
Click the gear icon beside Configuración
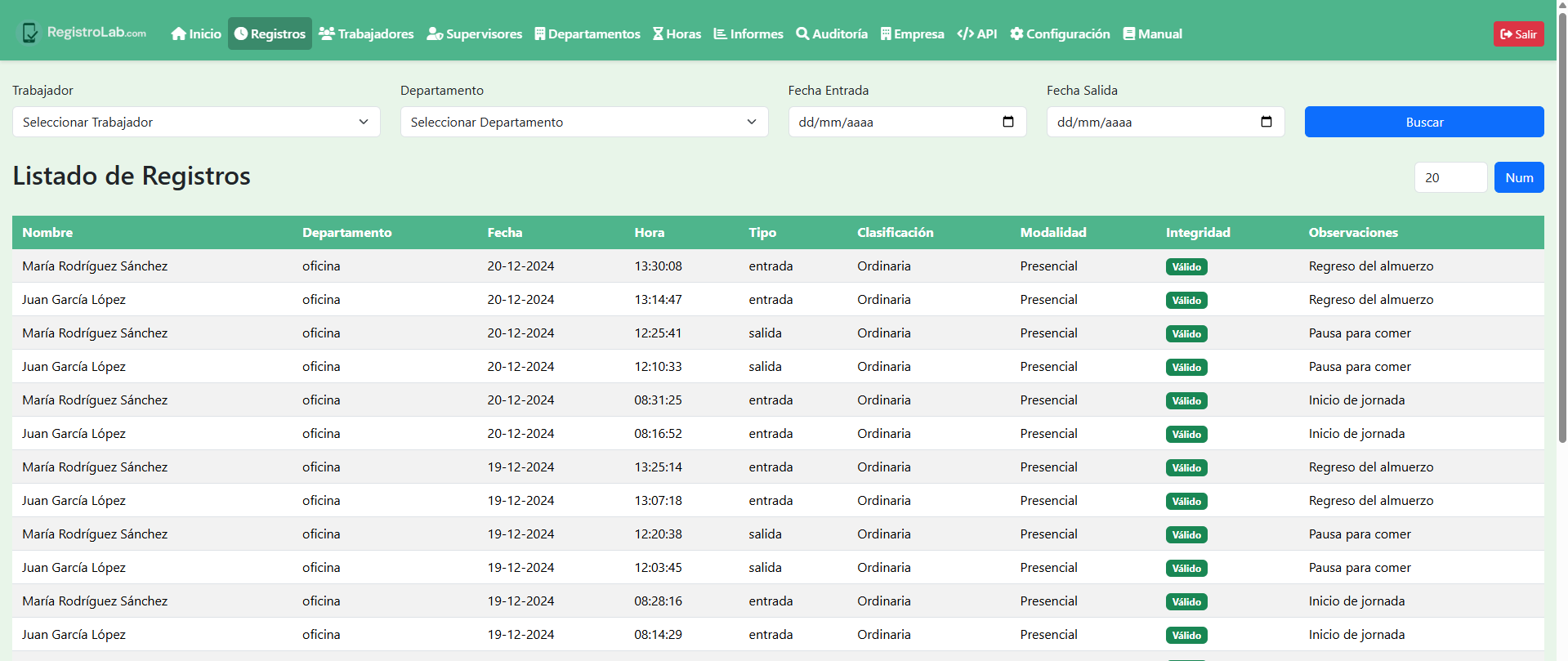[x=1016, y=33]
